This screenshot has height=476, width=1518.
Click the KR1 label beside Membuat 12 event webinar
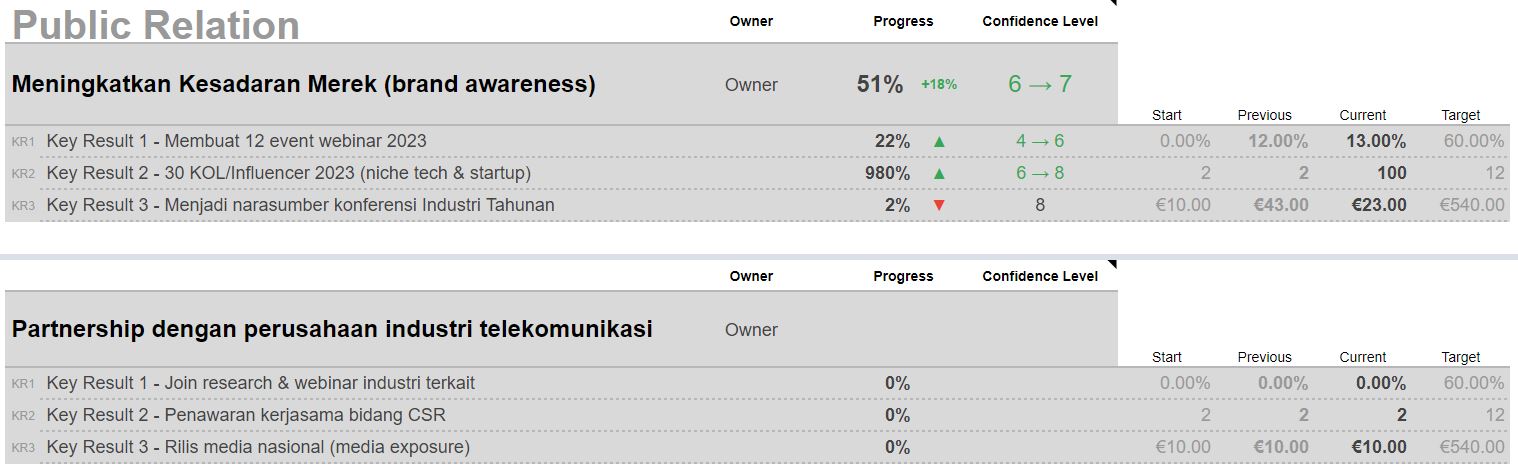pos(24,142)
